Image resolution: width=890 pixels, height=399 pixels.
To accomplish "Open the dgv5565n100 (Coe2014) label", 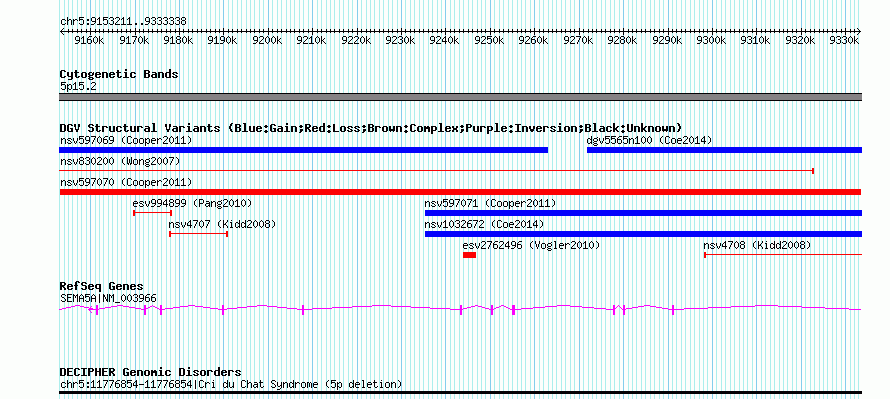I will (x=649, y=140).
